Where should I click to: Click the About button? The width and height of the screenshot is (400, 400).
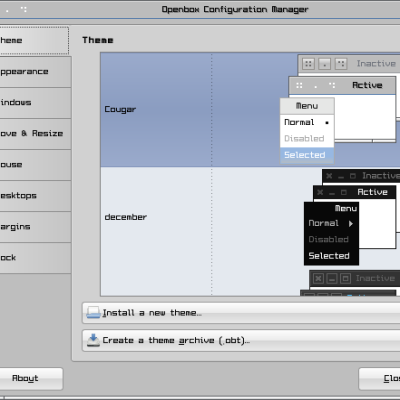31,378
